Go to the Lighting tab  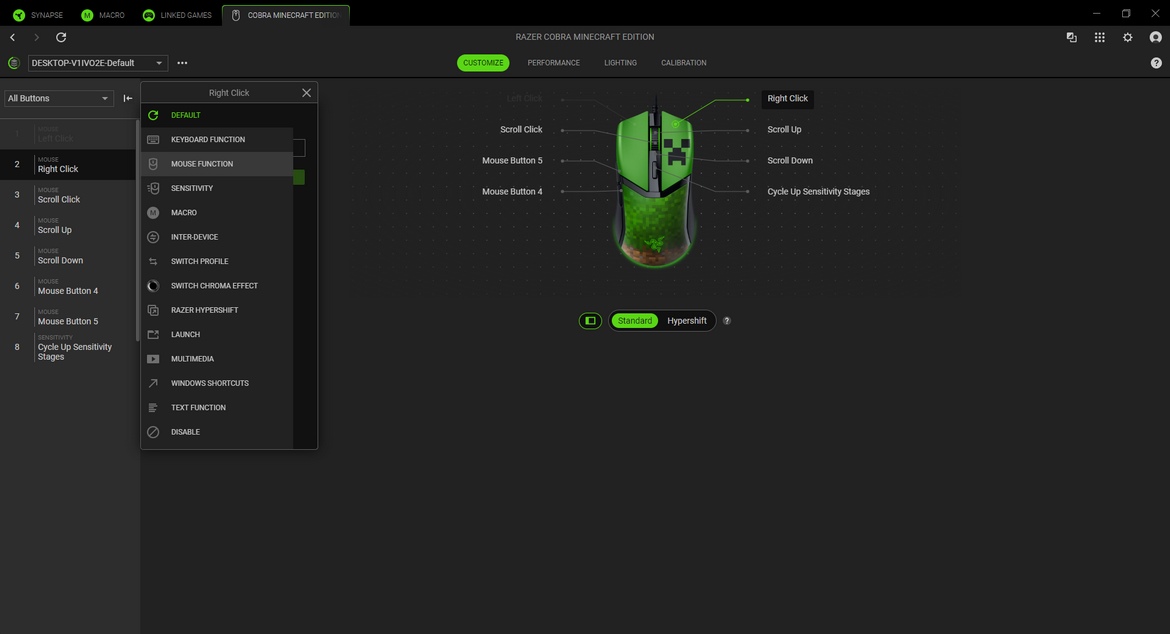tap(620, 63)
